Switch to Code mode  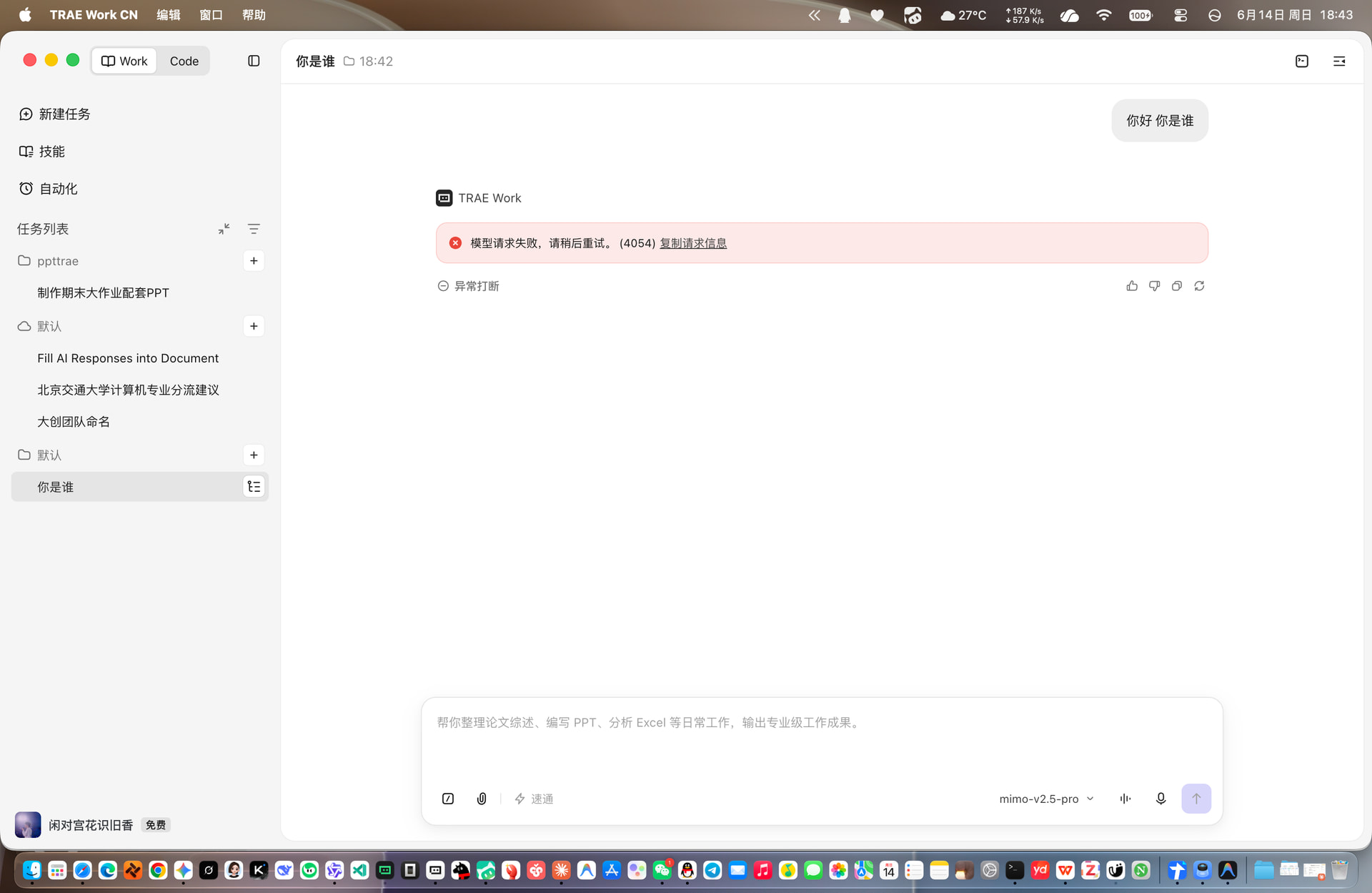pyautogui.click(x=184, y=61)
